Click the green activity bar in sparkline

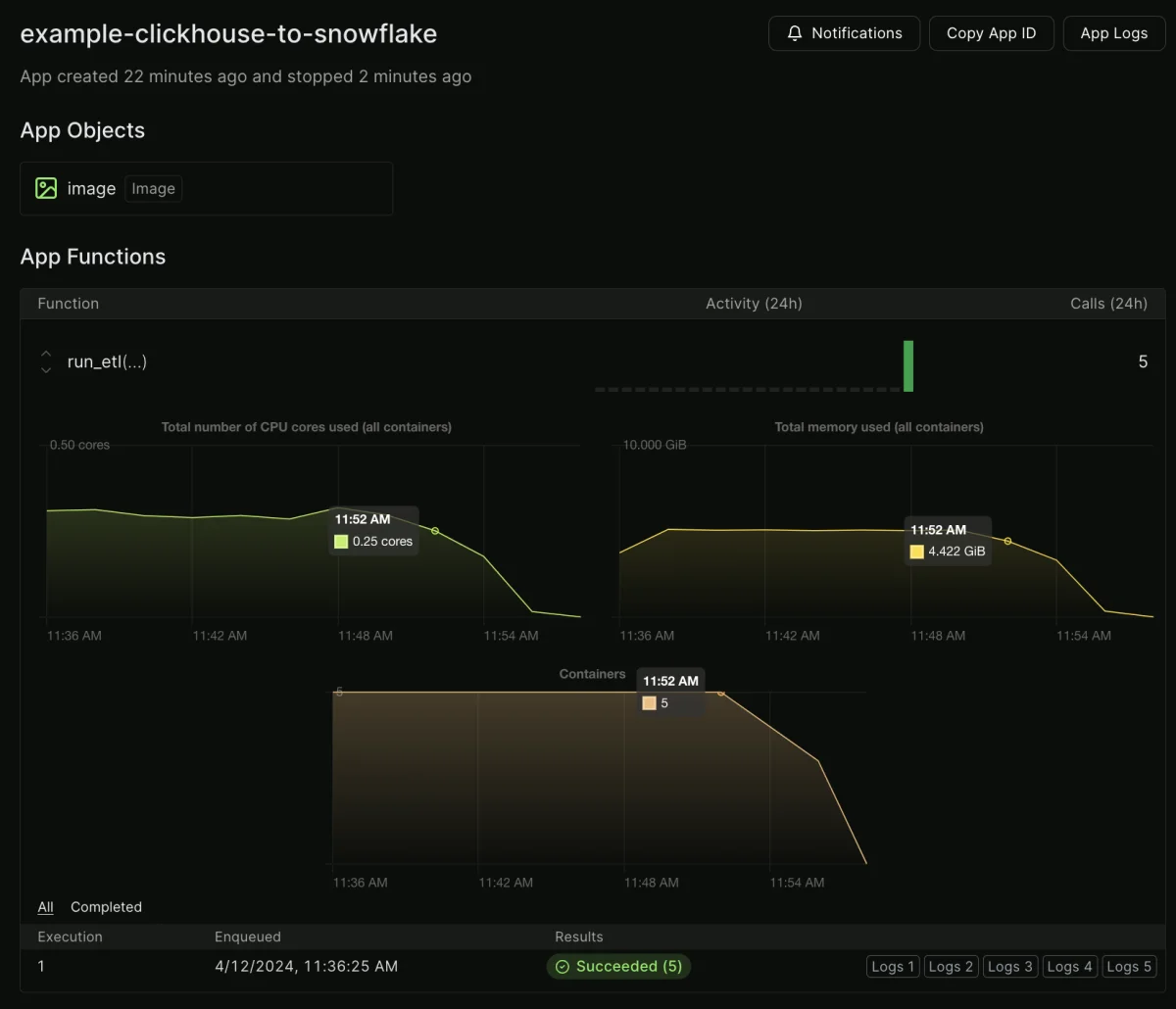click(x=908, y=366)
